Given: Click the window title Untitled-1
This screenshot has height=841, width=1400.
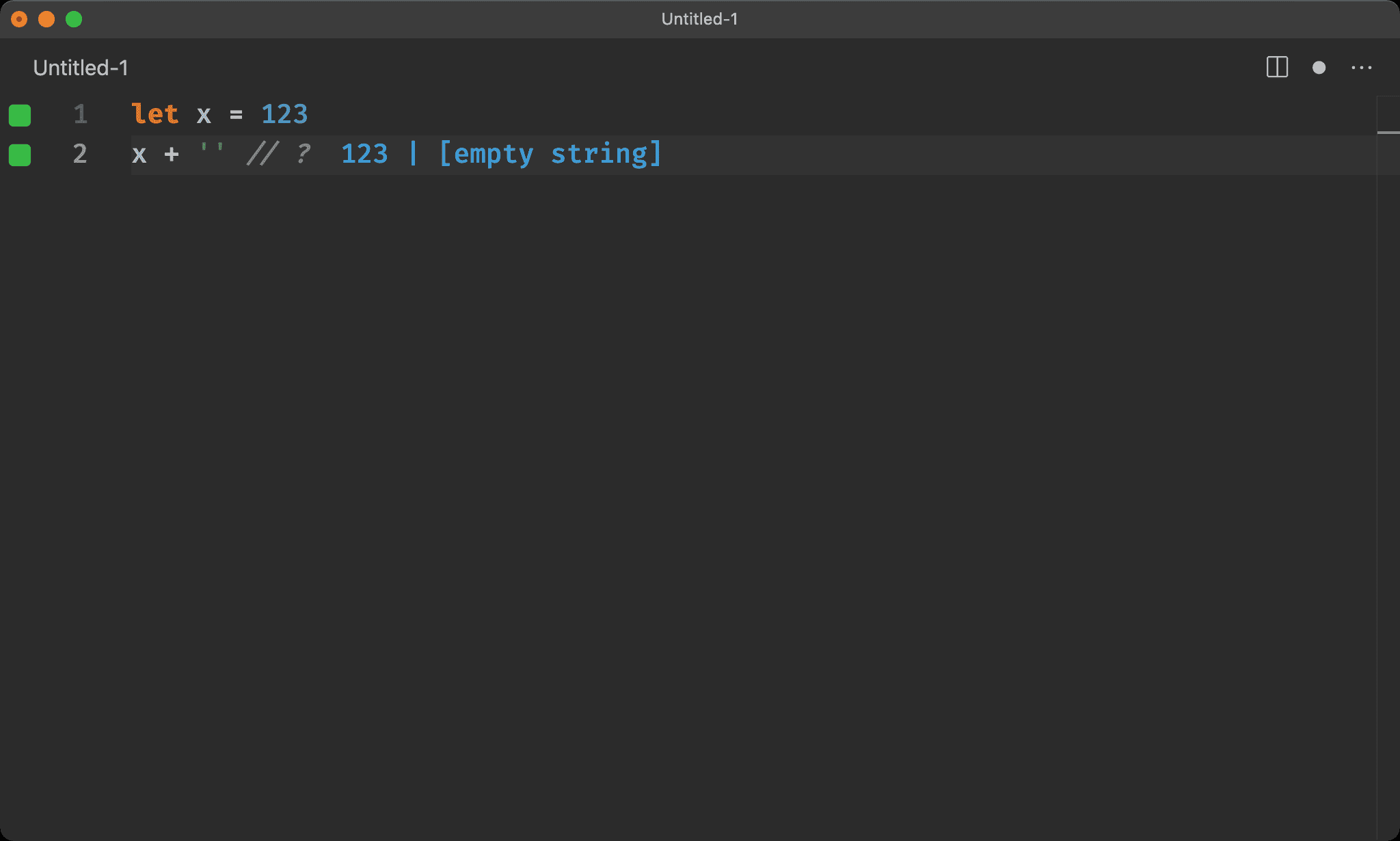Looking at the screenshot, I should coord(699,19).
